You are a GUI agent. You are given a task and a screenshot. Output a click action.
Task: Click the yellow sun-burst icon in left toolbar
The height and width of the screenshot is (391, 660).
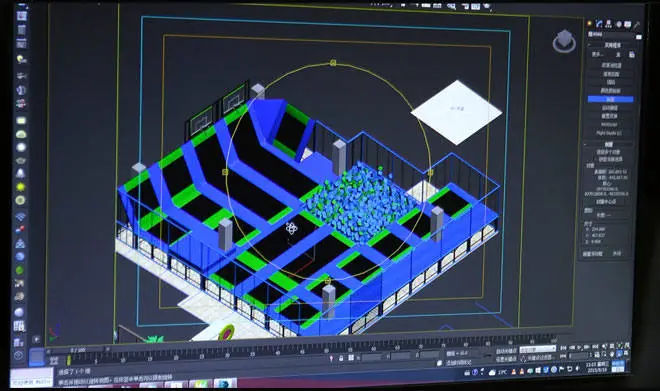click(20, 186)
